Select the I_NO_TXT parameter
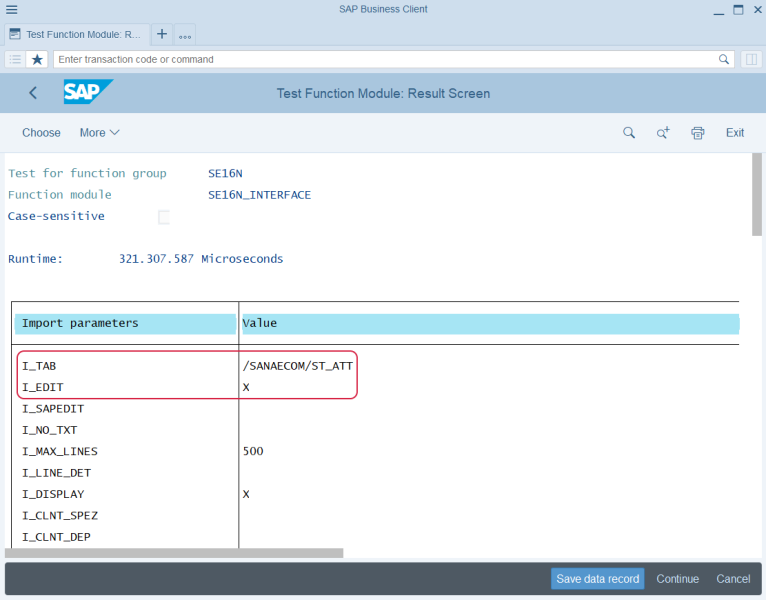This screenshot has height=600, width=766. click(x=49, y=430)
